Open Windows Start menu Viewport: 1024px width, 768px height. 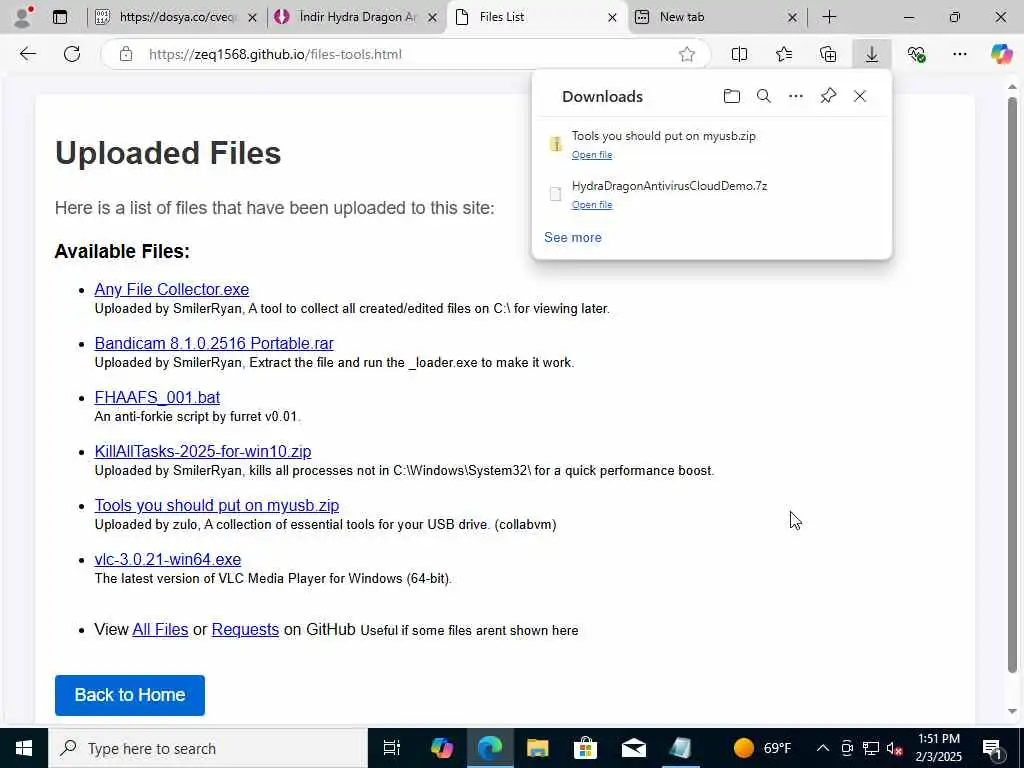24,748
